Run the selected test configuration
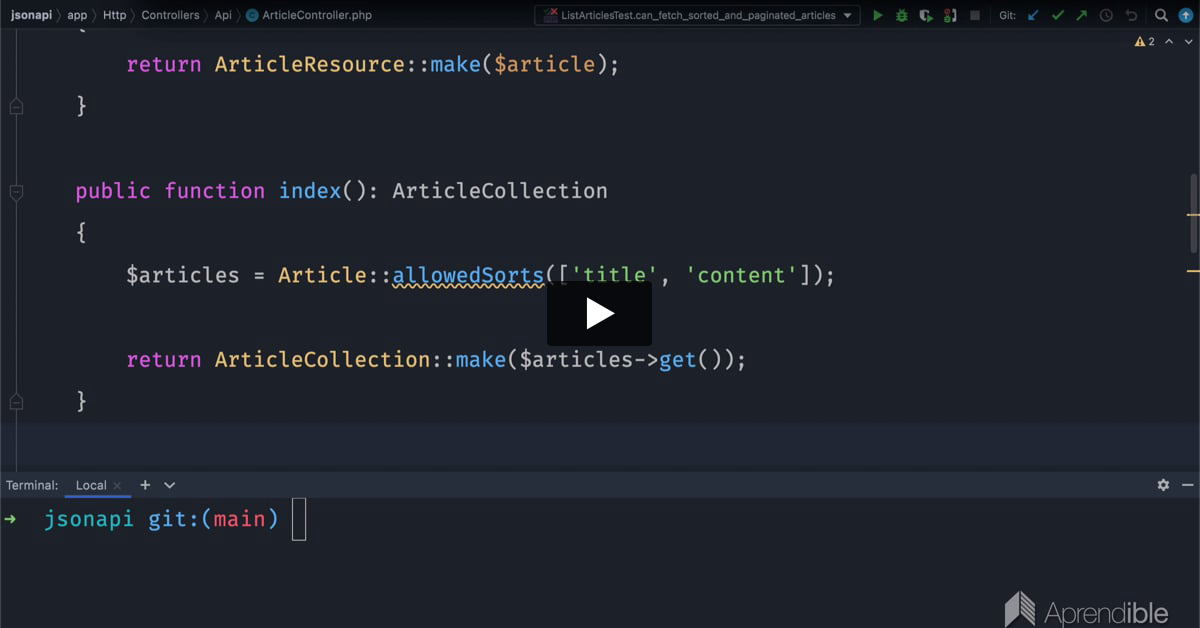The height and width of the screenshot is (628, 1200). pyautogui.click(x=878, y=15)
